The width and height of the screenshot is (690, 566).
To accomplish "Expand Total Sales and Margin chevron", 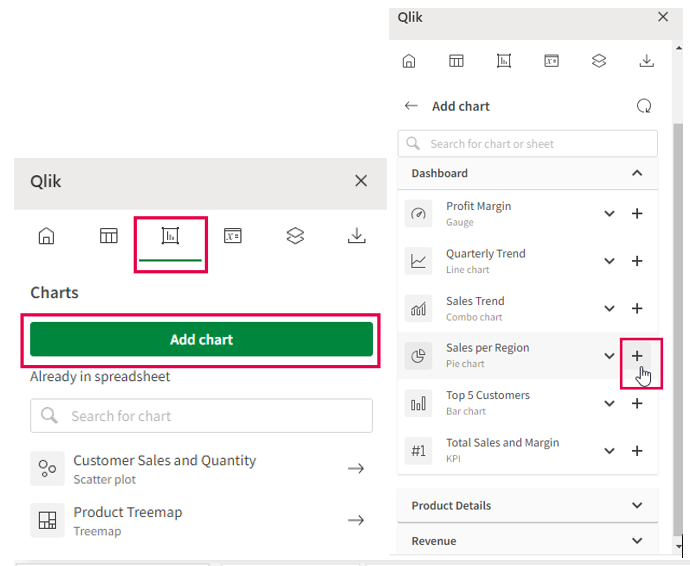I will pos(609,451).
